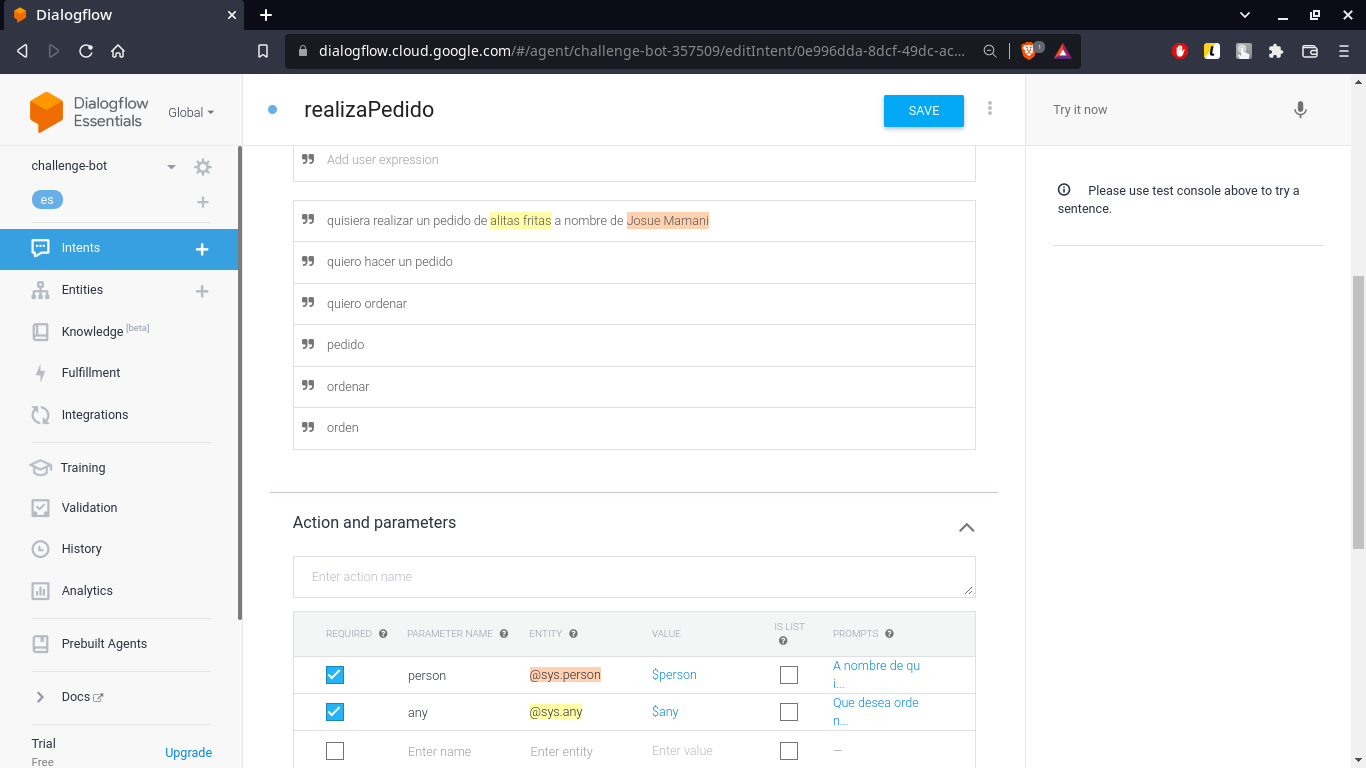The image size is (1366, 768).
Task: Click the @sys.person entity color tag
Action: 565,675
